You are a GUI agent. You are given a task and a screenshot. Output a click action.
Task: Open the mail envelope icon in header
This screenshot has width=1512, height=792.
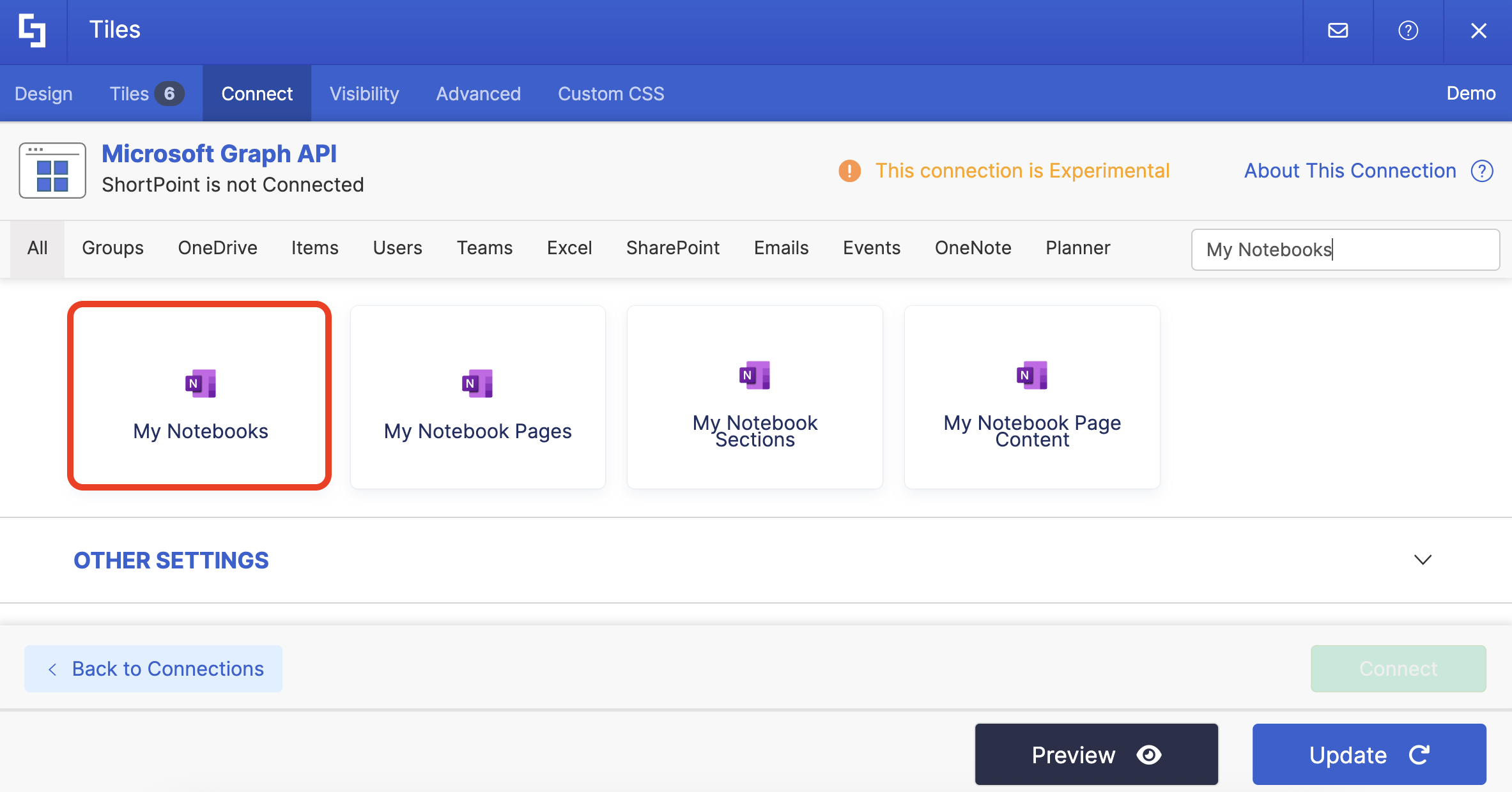pyautogui.click(x=1338, y=31)
